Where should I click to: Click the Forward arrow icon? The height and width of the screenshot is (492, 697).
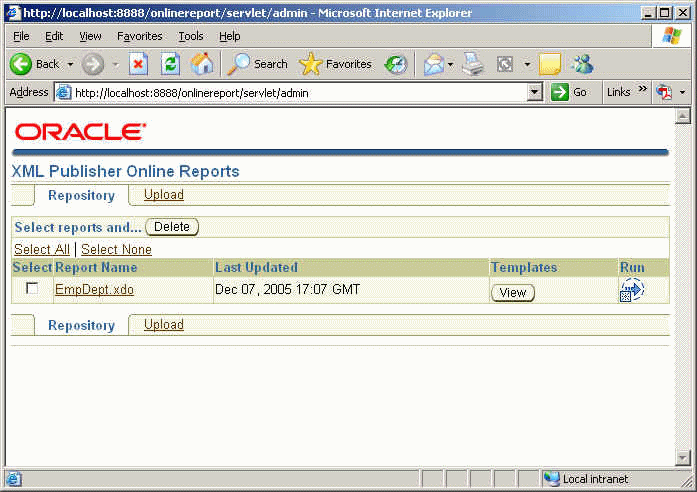click(93, 64)
